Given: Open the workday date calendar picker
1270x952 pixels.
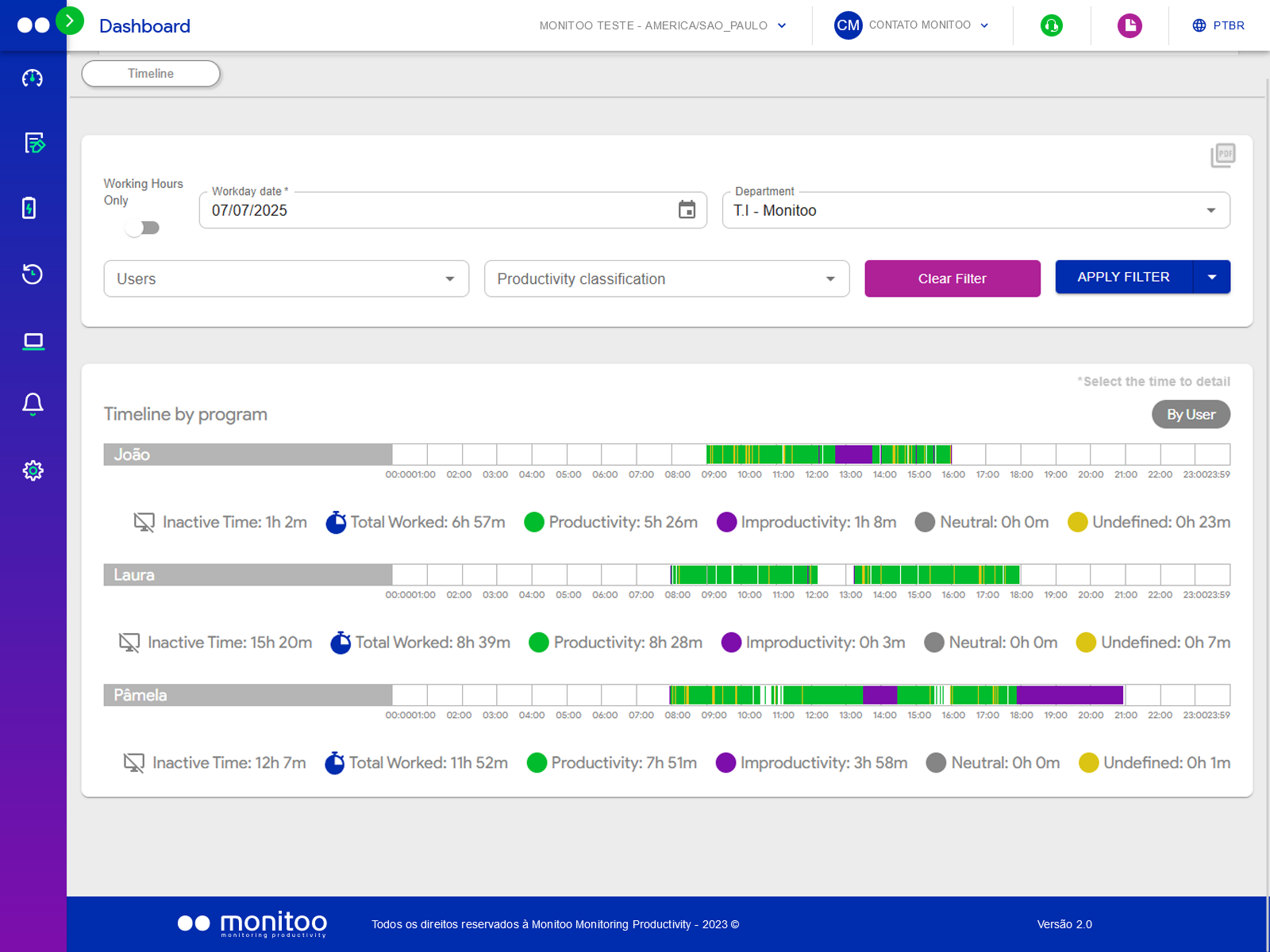Looking at the screenshot, I should click(687, 209).
